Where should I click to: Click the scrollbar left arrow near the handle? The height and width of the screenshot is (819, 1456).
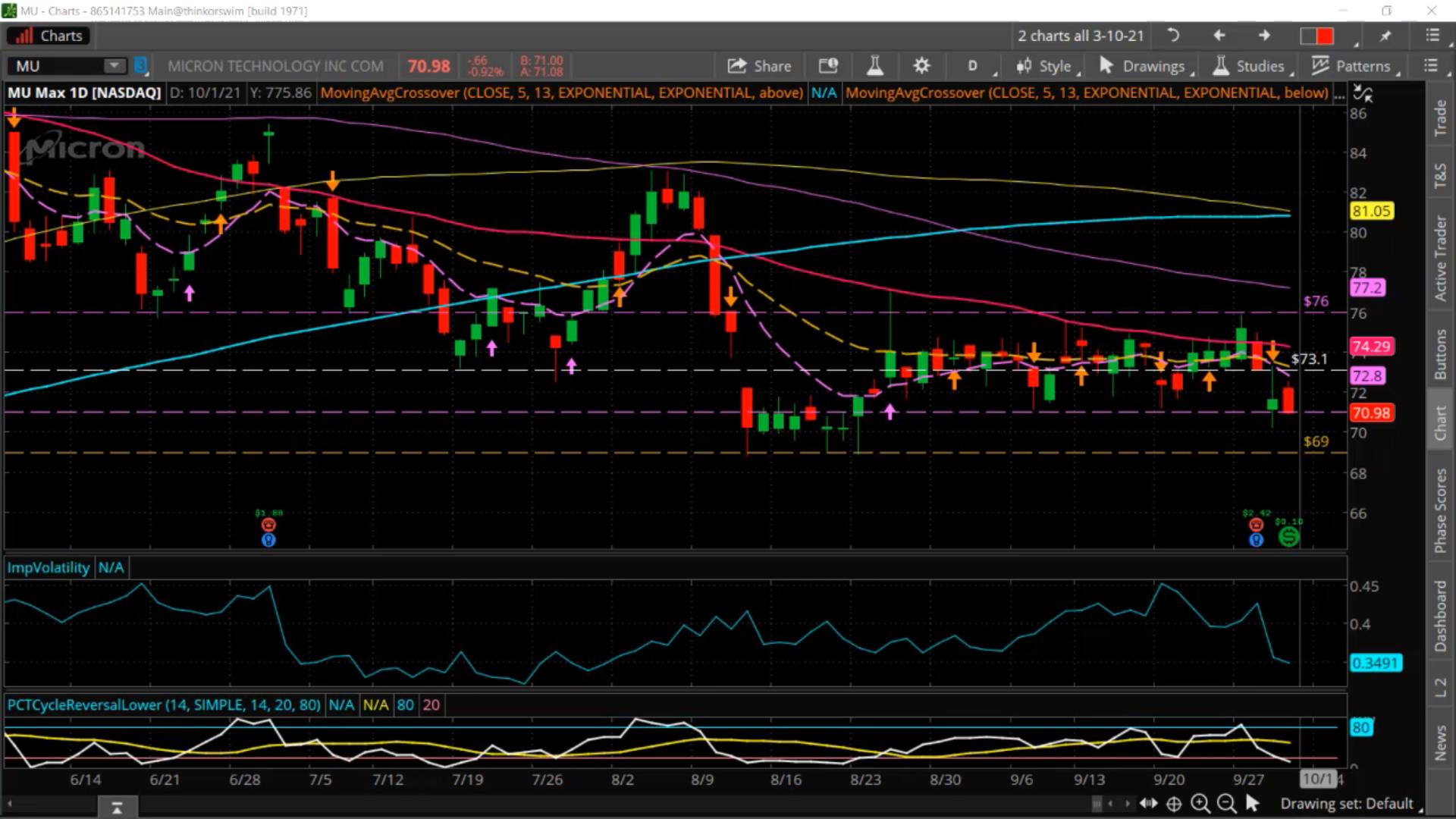pos(1111,803)
